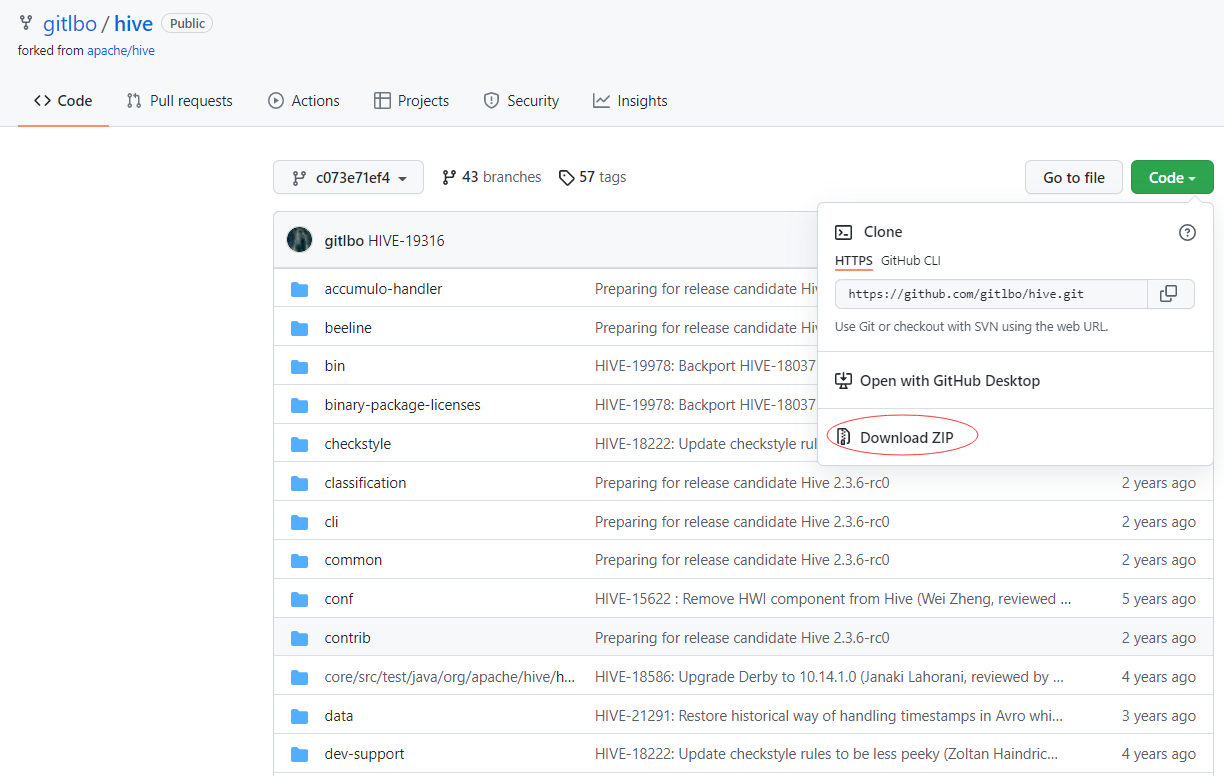Open the dev-support folder
Screen dimensions: 1224x776
point(364,754)
